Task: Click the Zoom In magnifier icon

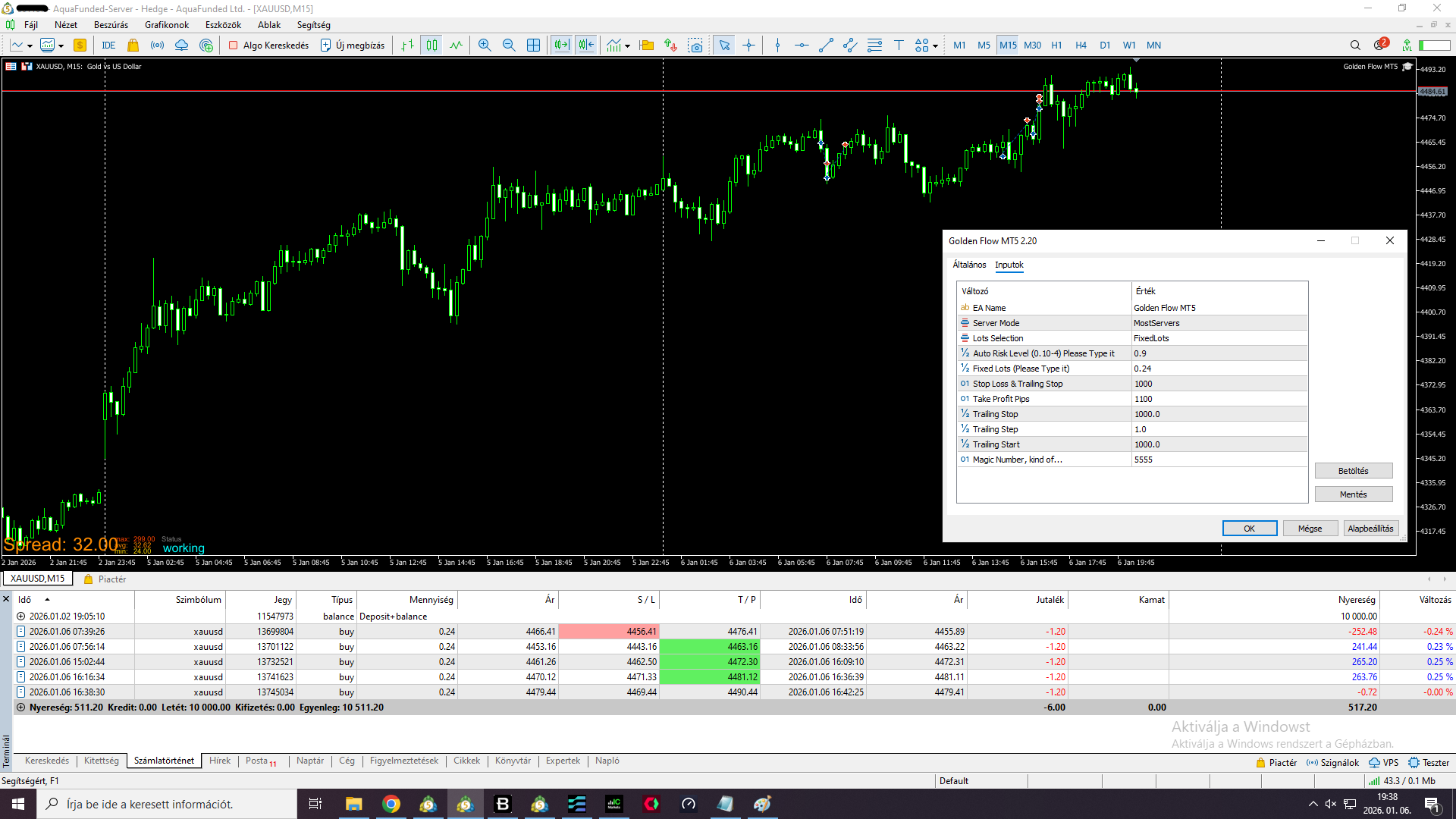Action: pos(485,45)
